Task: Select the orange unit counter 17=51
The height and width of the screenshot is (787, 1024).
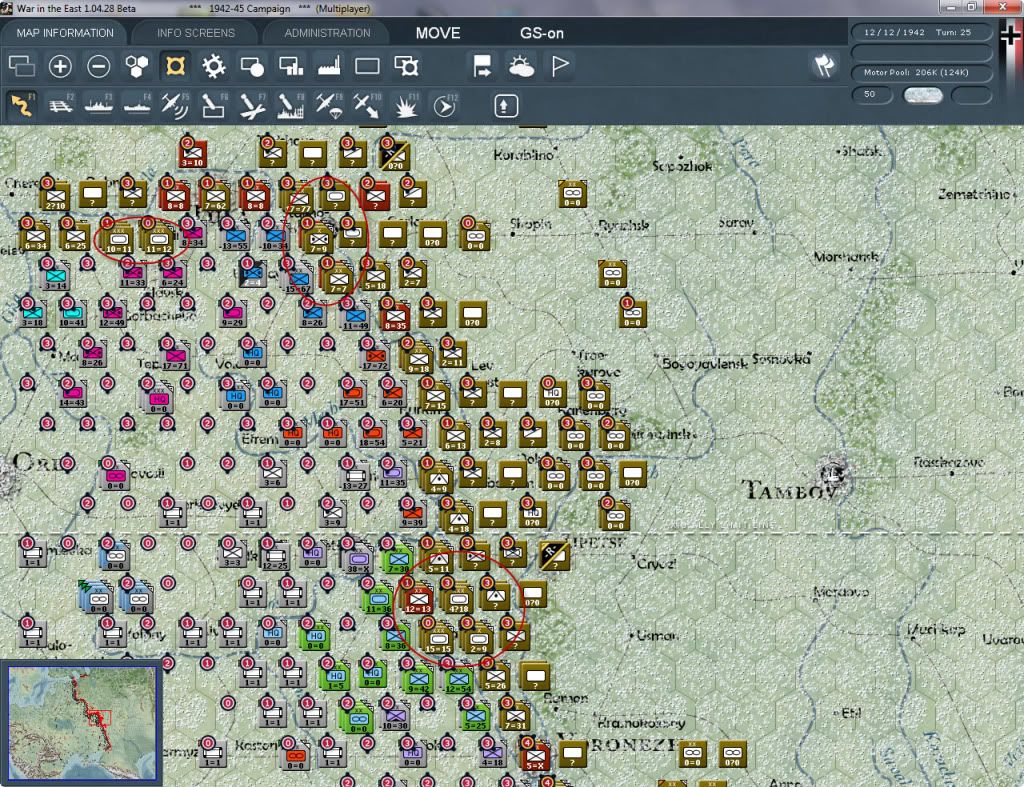Action: (x=352, y=394)
